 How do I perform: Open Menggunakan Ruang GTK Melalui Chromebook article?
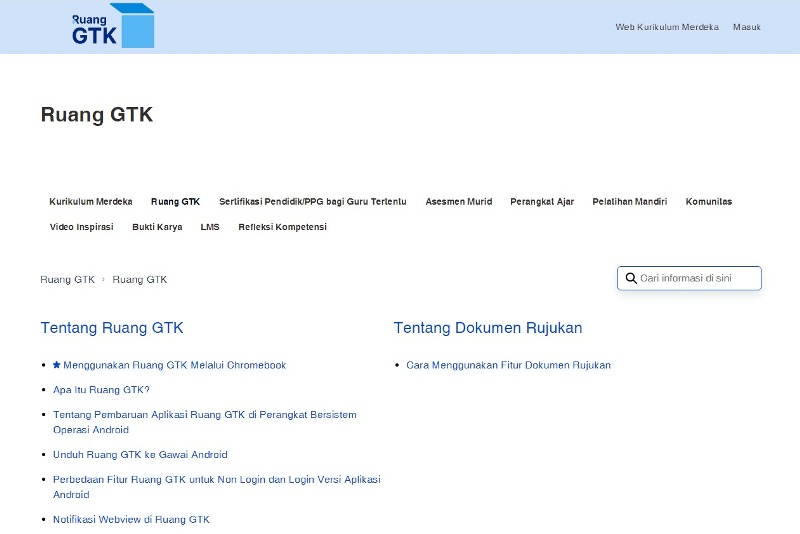174,365
